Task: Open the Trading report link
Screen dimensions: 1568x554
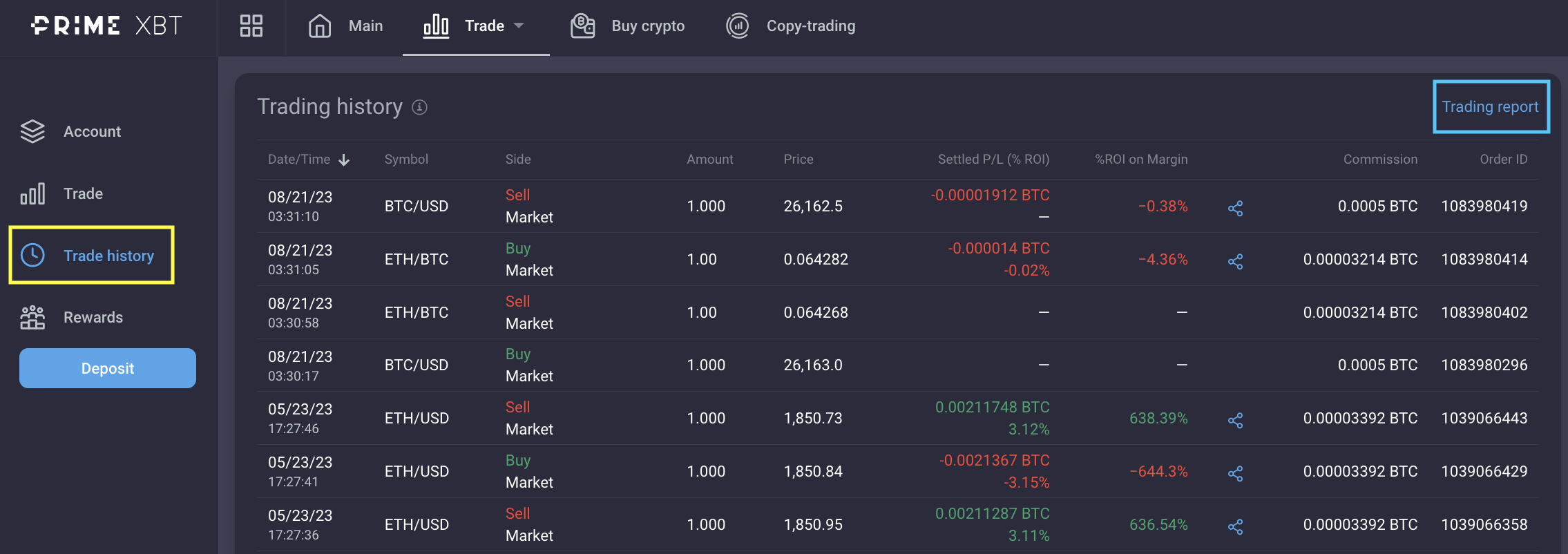Action: click(x=1490, y=106)
